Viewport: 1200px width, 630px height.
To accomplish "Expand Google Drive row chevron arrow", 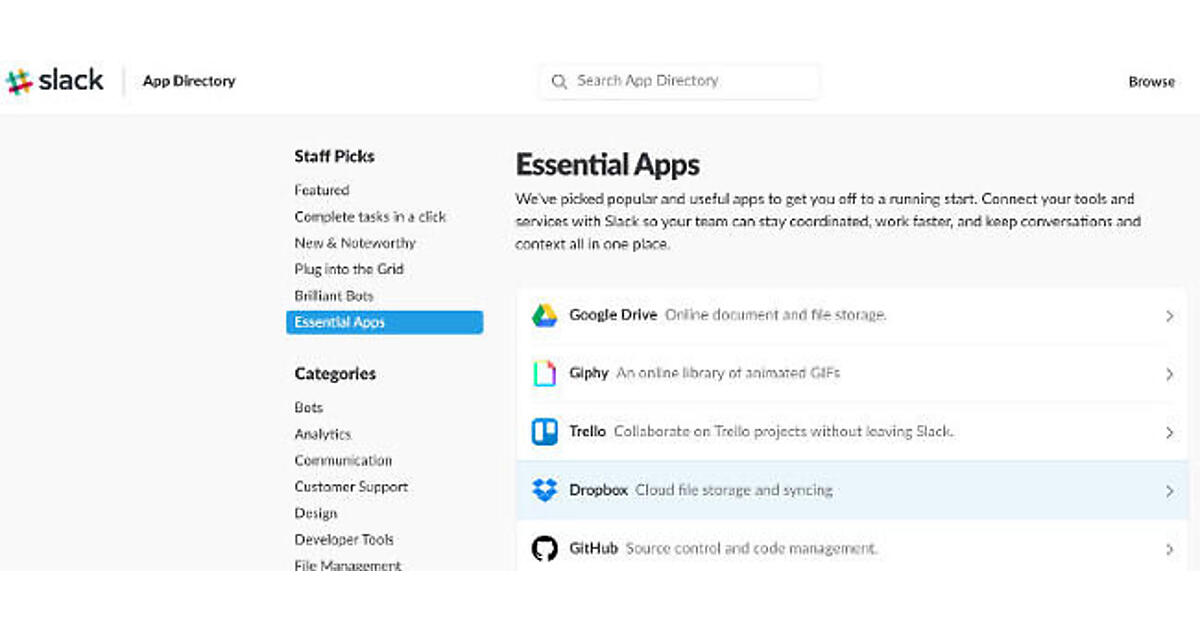I will click(1169, 316).
